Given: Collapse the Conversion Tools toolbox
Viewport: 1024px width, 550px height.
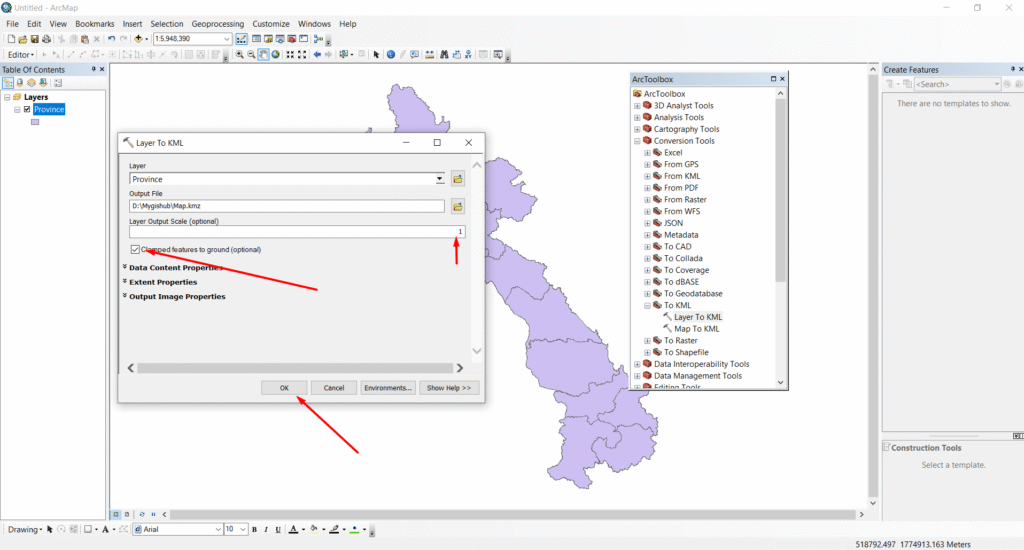Looking at the screenshot, I should click(x=637, y=140).
